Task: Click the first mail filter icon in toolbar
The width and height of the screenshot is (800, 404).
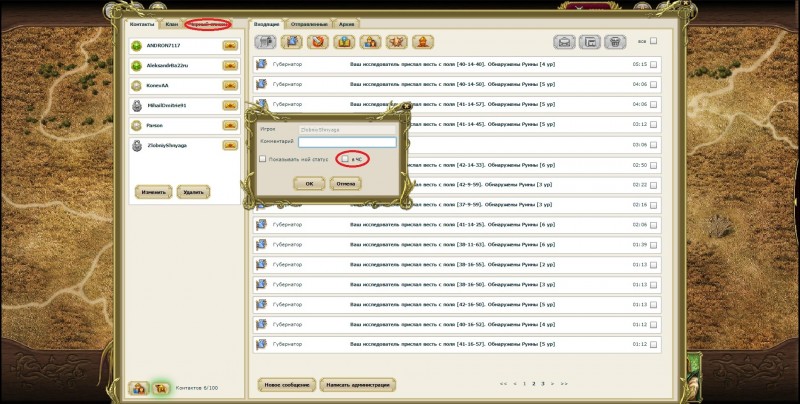Action: tap(266, 42)
